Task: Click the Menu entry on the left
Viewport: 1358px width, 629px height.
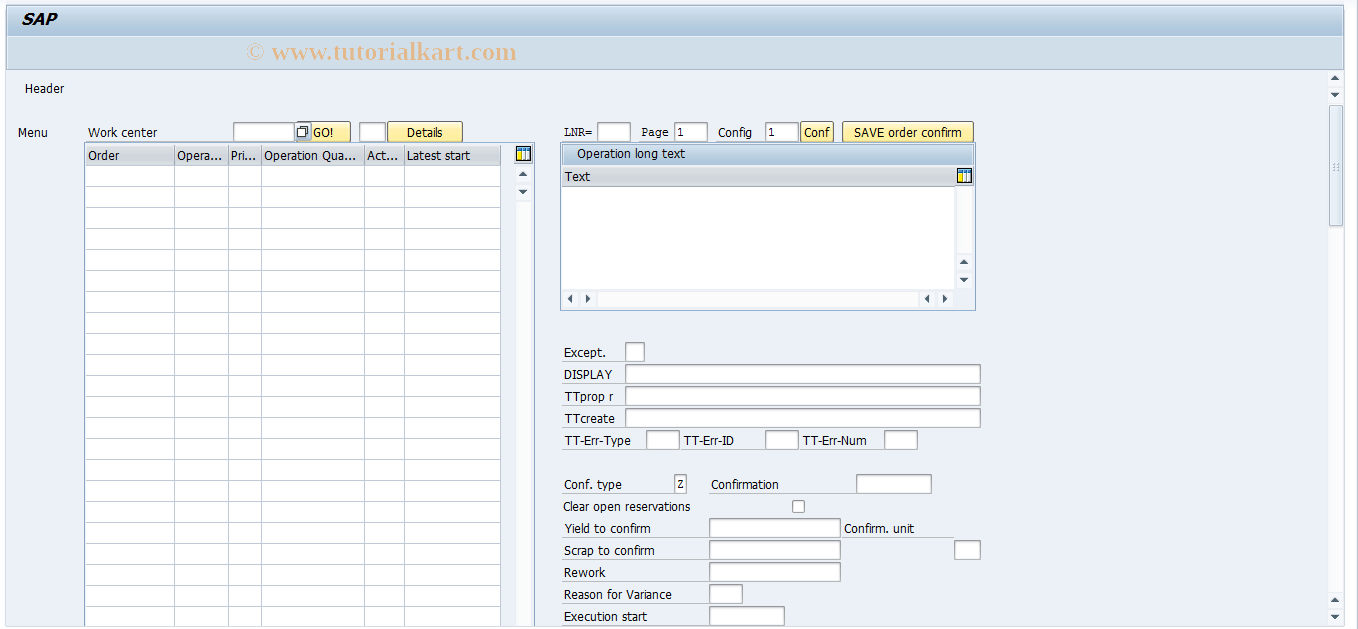Action: (33, 132)
